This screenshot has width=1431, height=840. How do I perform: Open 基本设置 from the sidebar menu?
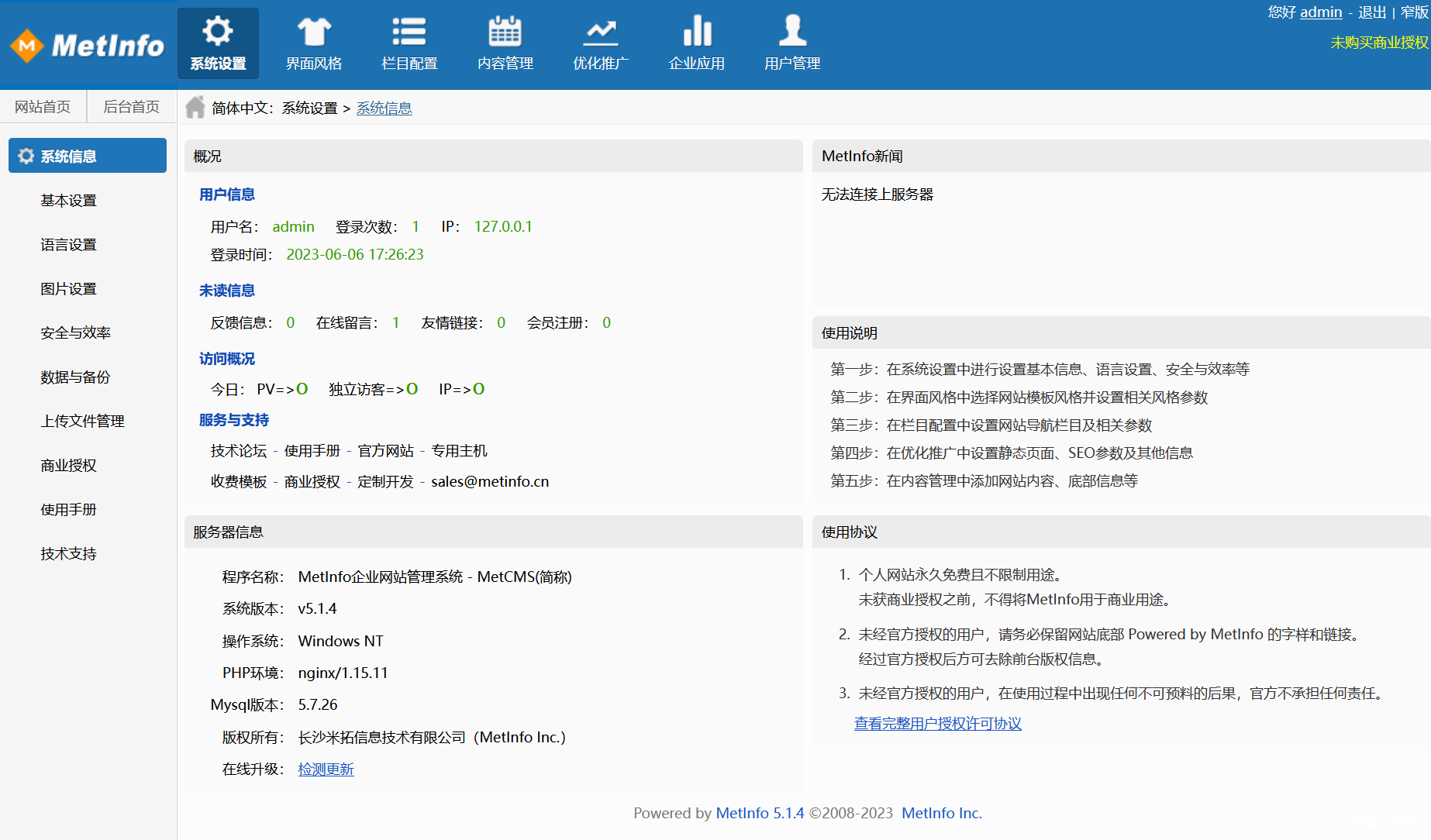point(68,200)
